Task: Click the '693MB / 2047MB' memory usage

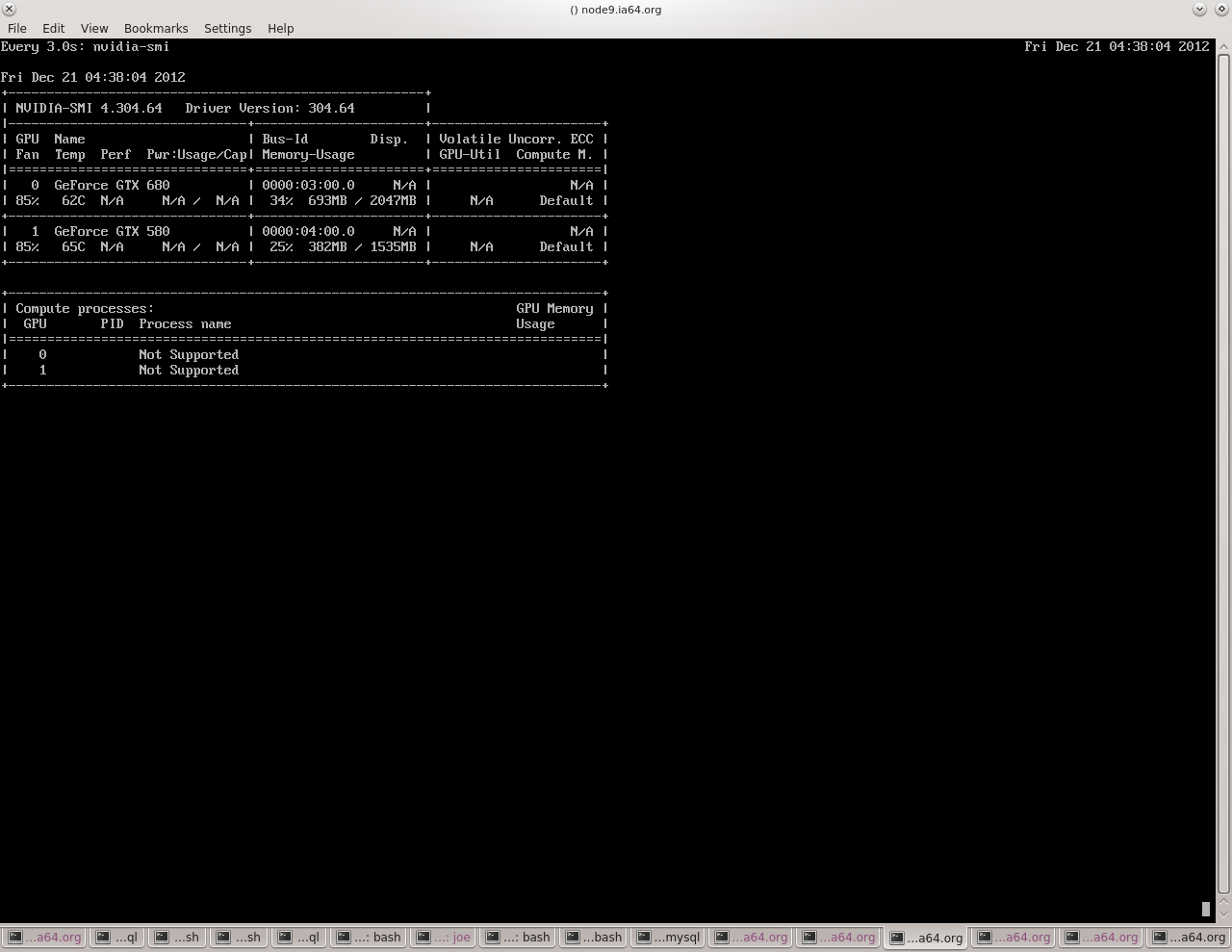Action: tap(362, 200)
